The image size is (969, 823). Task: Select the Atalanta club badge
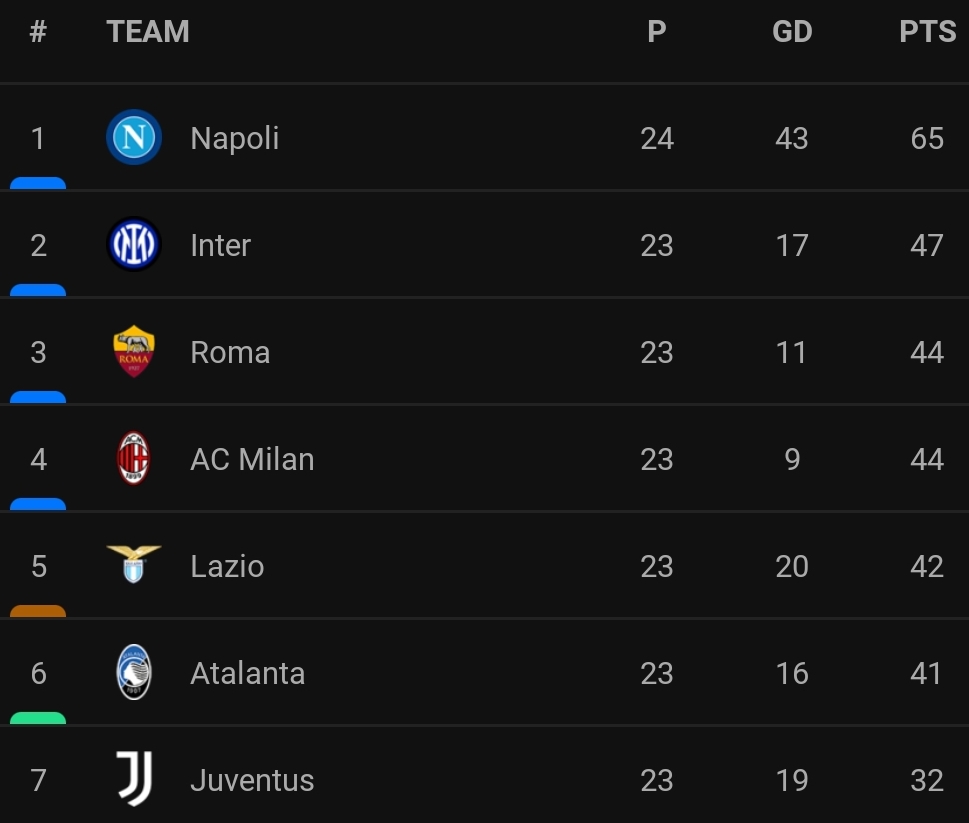point(134,673)
